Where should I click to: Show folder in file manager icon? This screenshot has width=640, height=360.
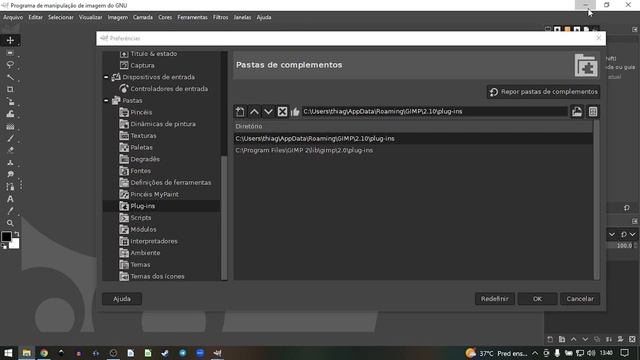[x=593, y=112]
